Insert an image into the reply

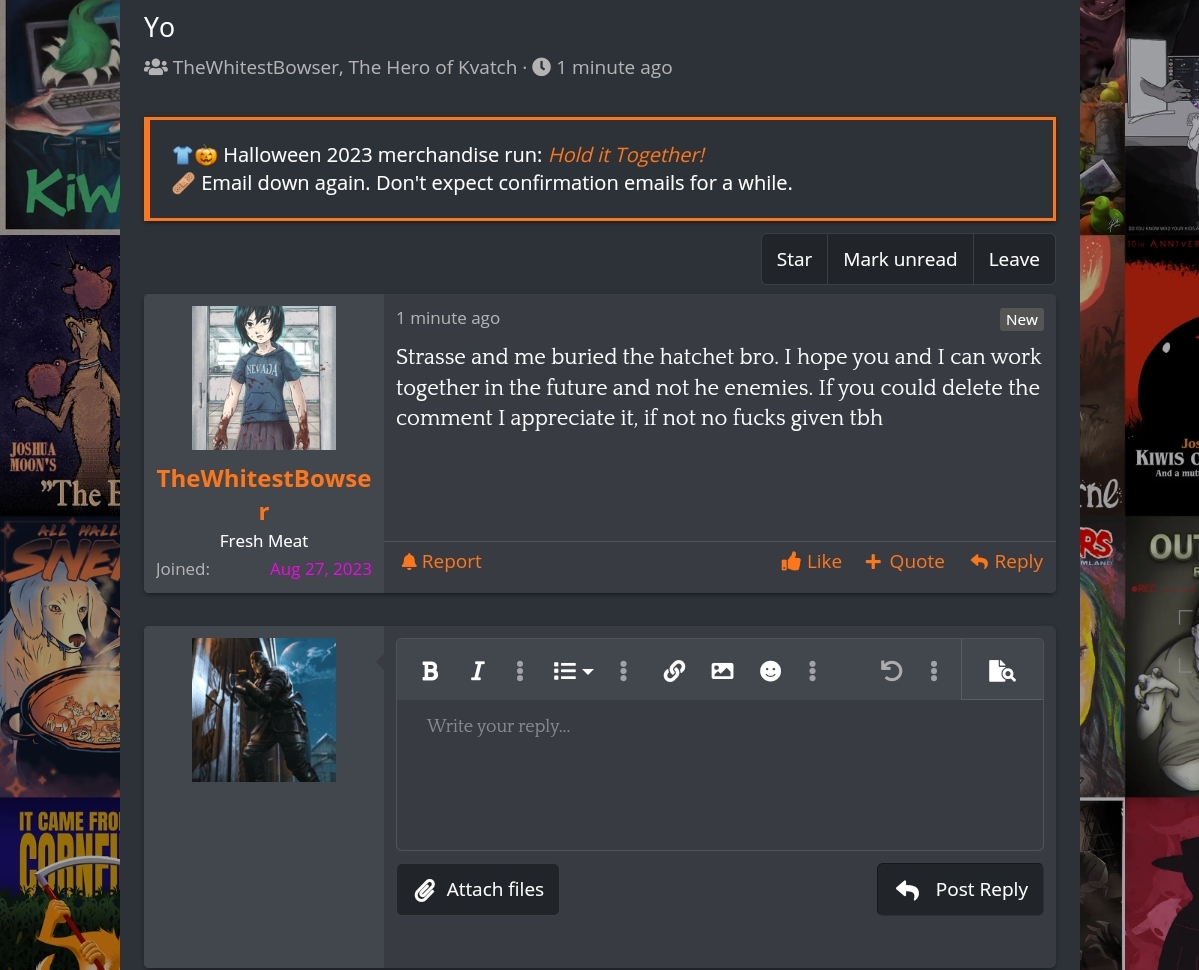pos(722,671)
